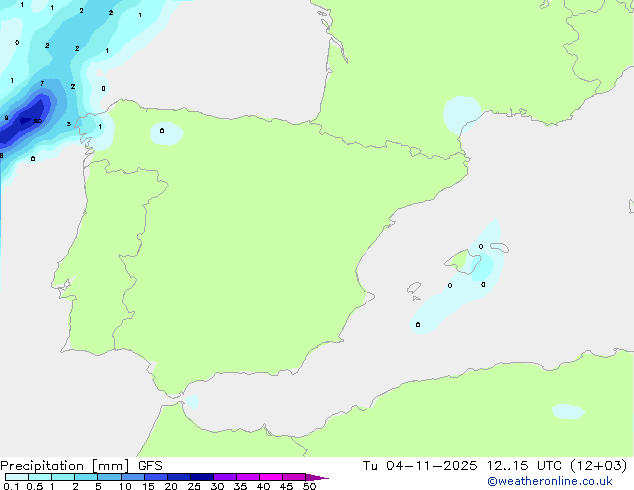Click the 'Precipitation [mm] GFS' title text
The height and width of the screenshot is (490, 634).
[x=81, y=466]
